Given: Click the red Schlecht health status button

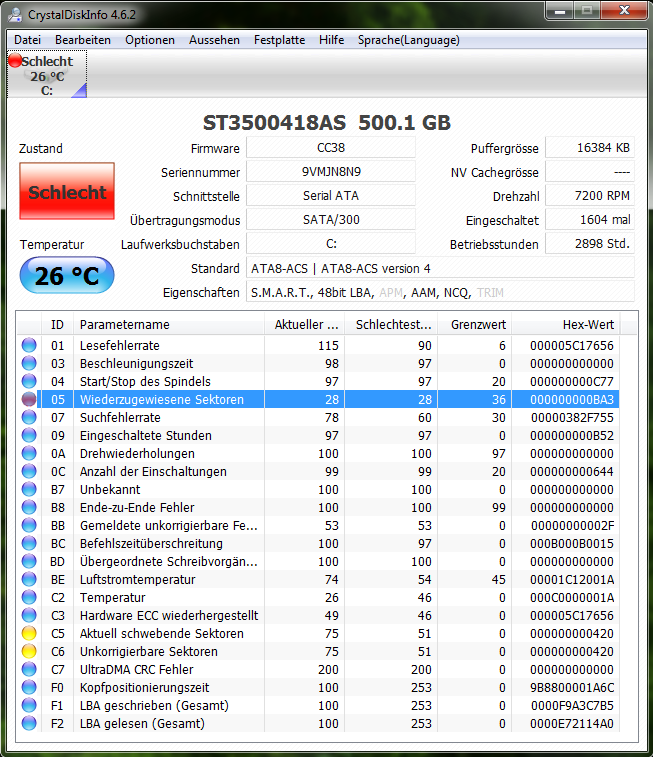Looking at the screenshot, I should (x=67, y=191).
